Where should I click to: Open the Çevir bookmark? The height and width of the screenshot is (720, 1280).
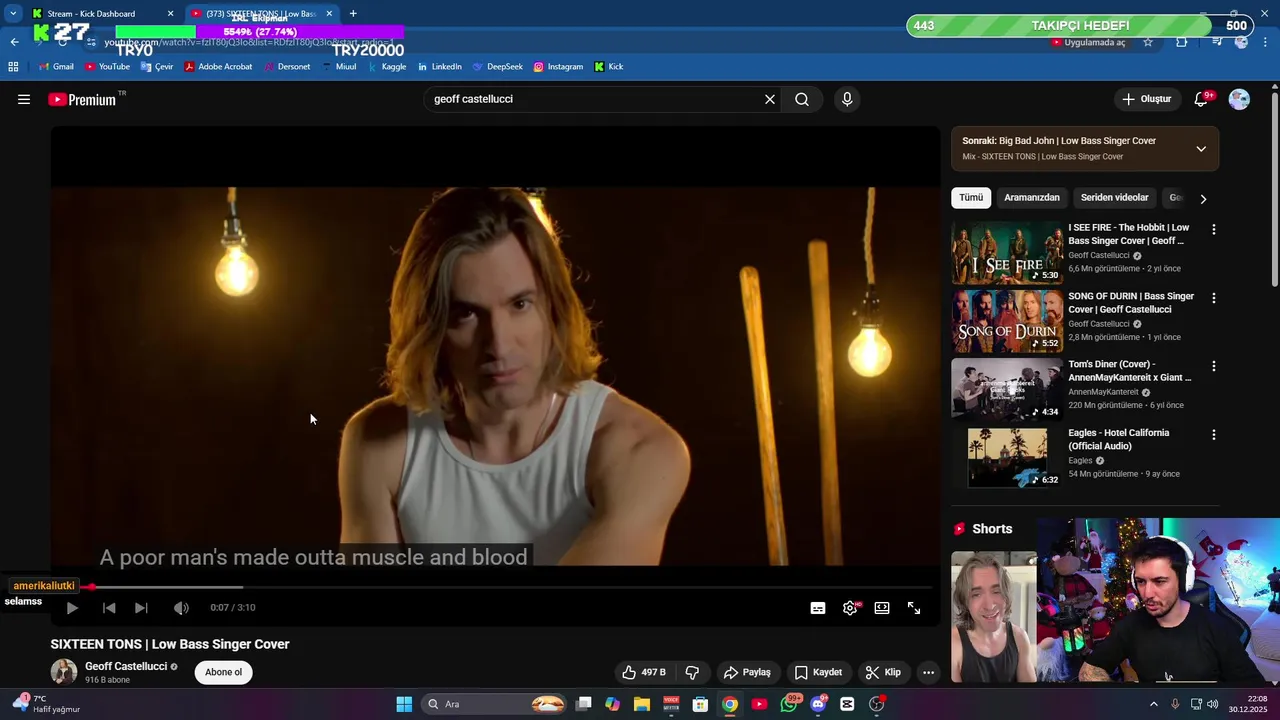pos(157,67)
